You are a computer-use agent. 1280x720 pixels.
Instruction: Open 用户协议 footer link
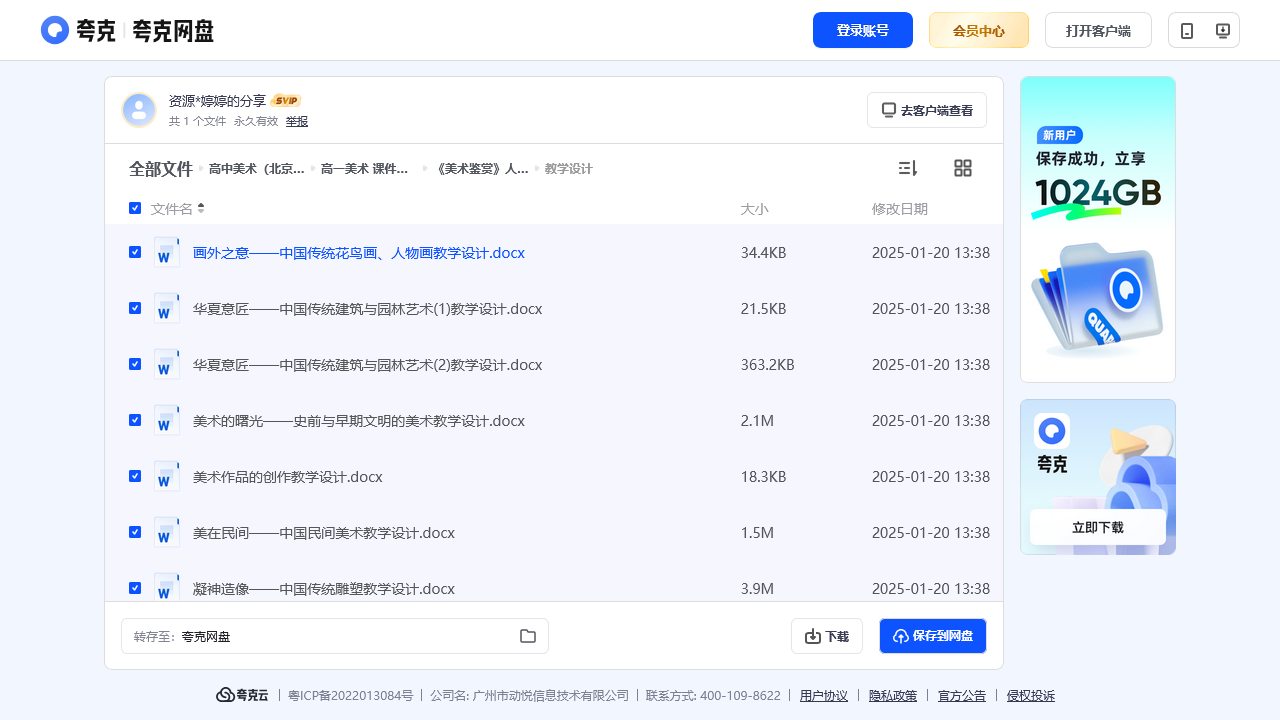click(x=824, y=695)
